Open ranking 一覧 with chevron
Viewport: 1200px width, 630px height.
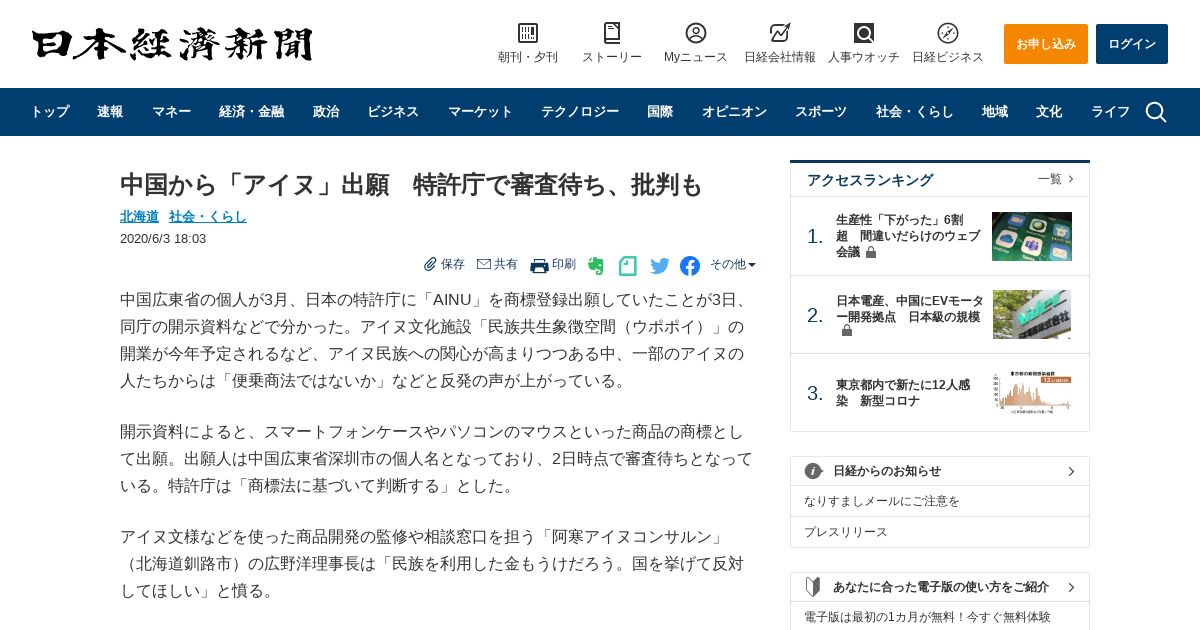pos(1056,179)
